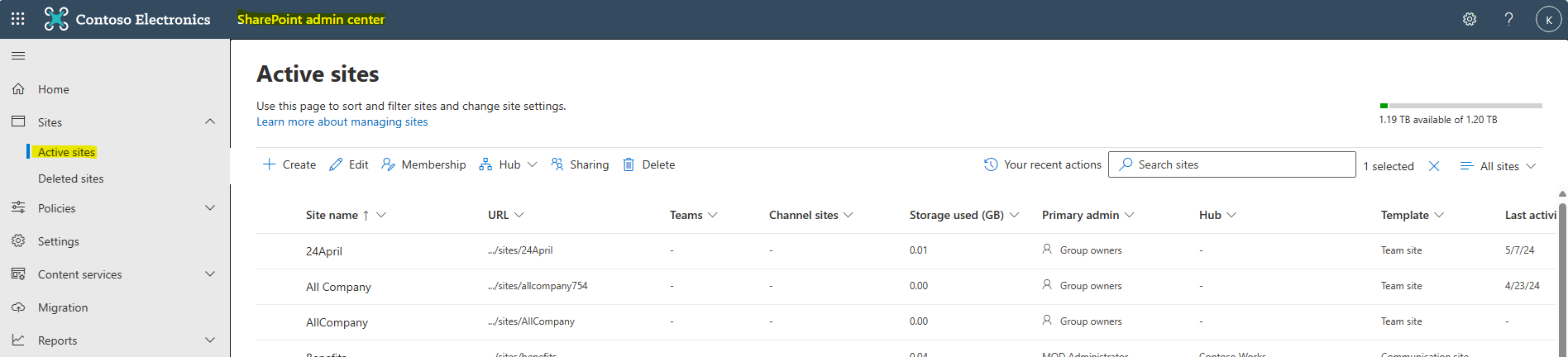
Task: Click last activity 5/7/24 cell
Action: click(1519, 250)
